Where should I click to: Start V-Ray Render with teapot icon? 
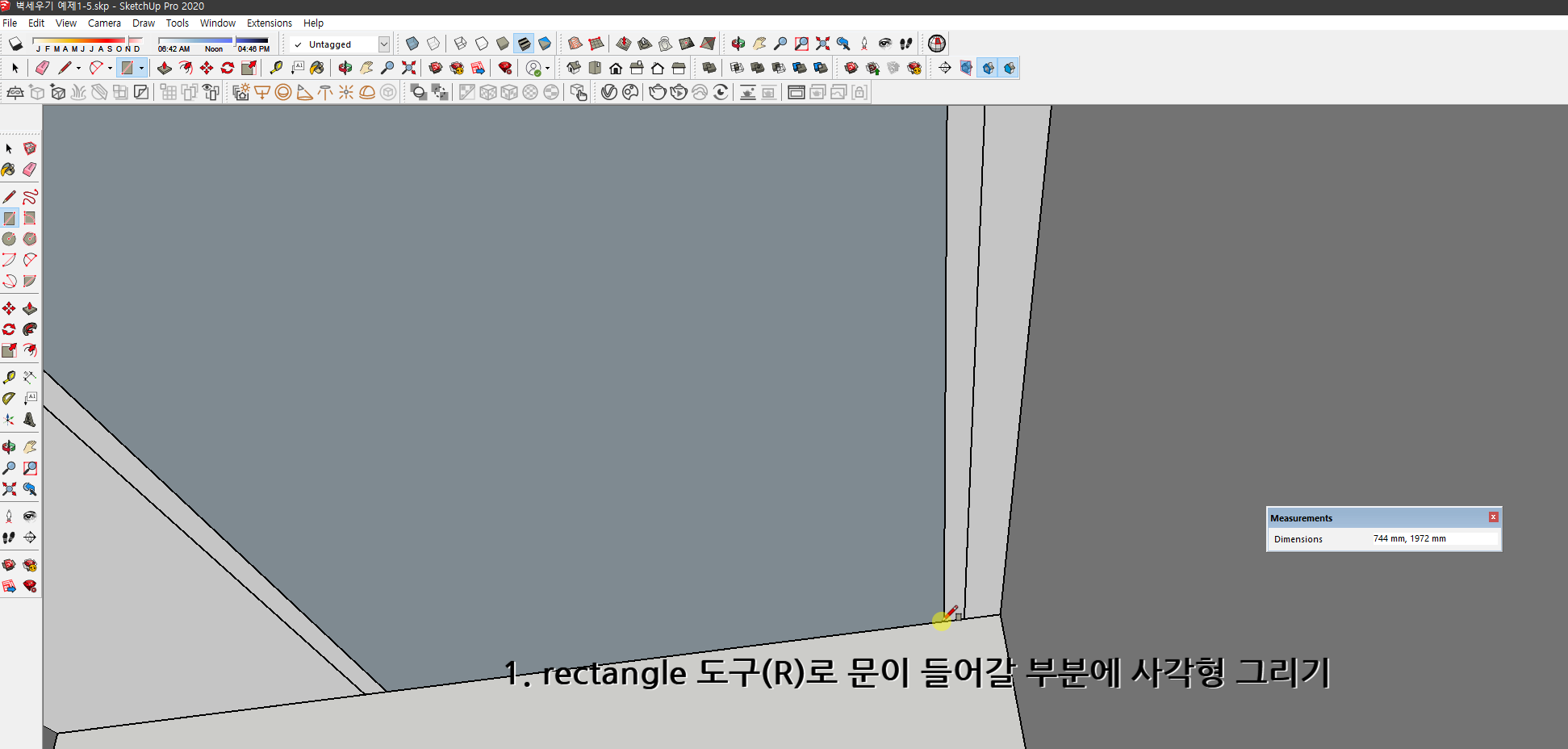658,93
